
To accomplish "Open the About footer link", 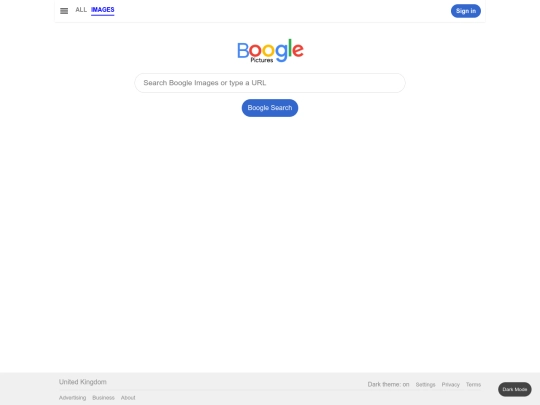I will point(128,397).
